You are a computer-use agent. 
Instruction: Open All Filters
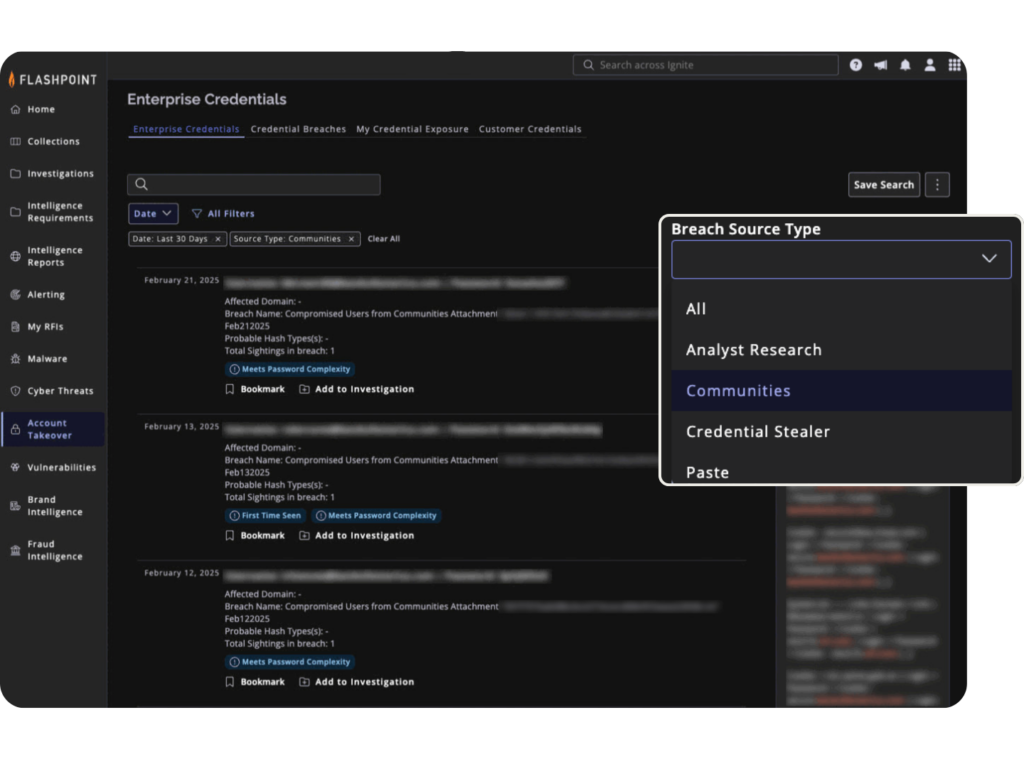click(x=223, y=214)
